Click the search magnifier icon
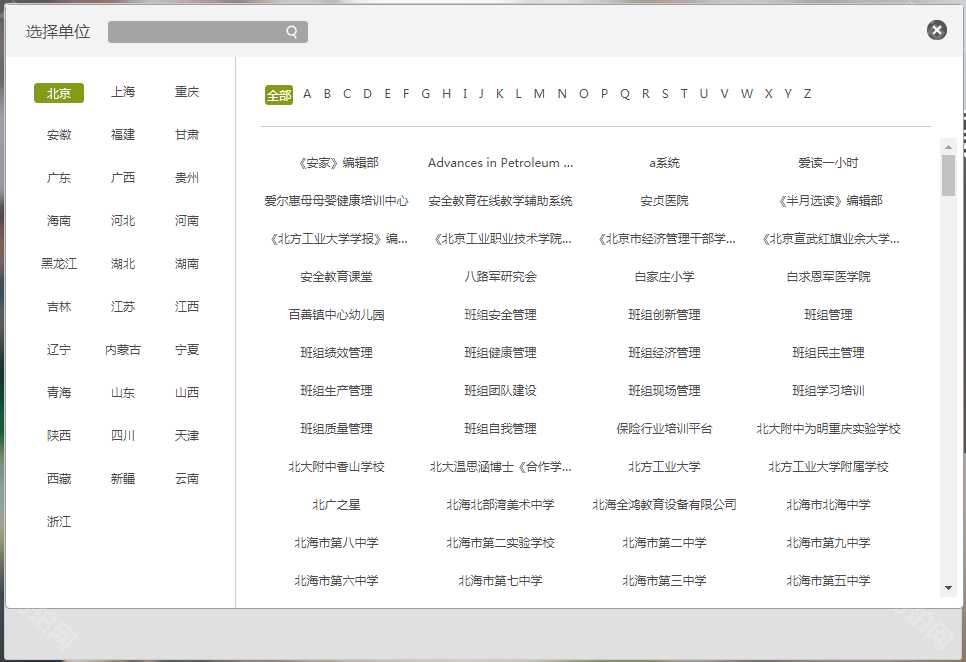The image size is (966, 662). (x=292, y=32)
